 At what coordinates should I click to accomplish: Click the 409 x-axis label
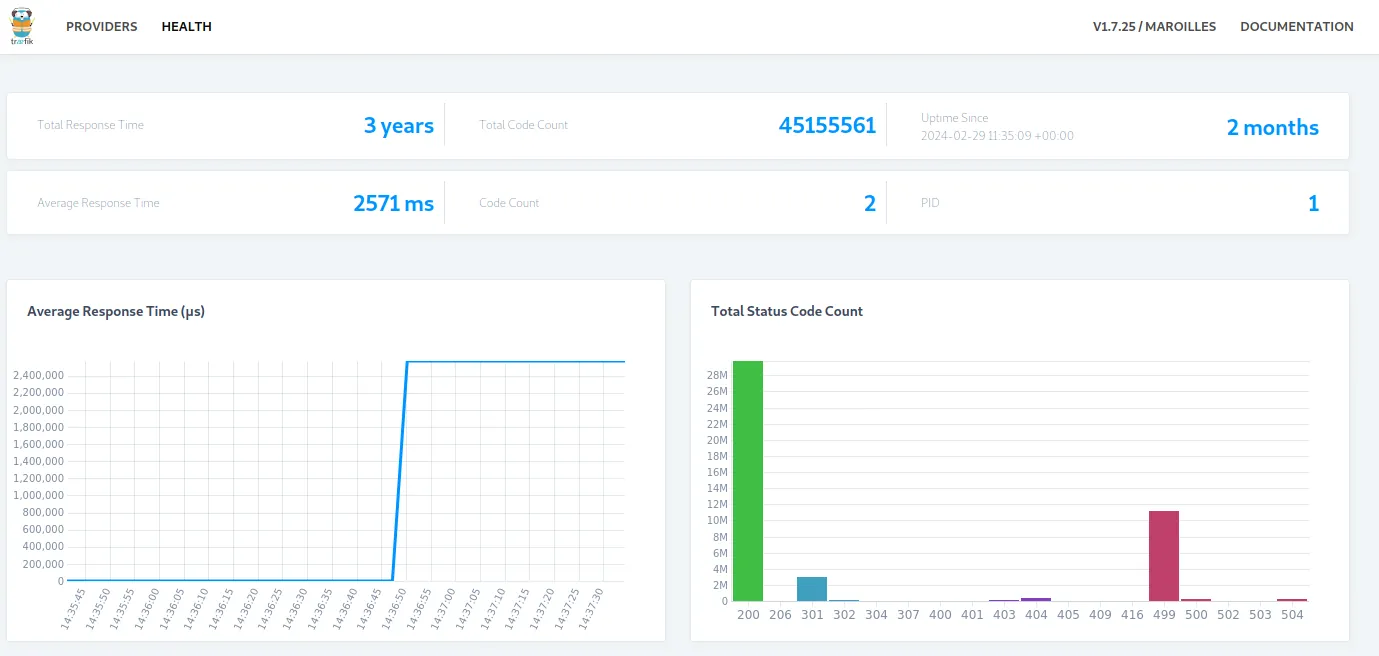[1100, 615]
